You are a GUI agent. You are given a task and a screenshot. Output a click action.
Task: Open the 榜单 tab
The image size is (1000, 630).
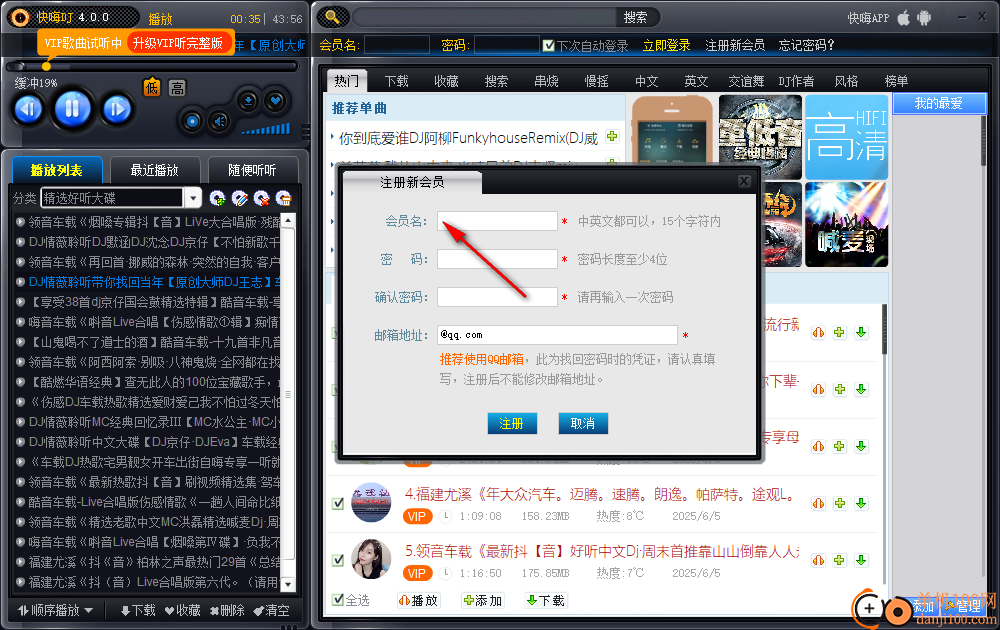[x=896, y=81]
